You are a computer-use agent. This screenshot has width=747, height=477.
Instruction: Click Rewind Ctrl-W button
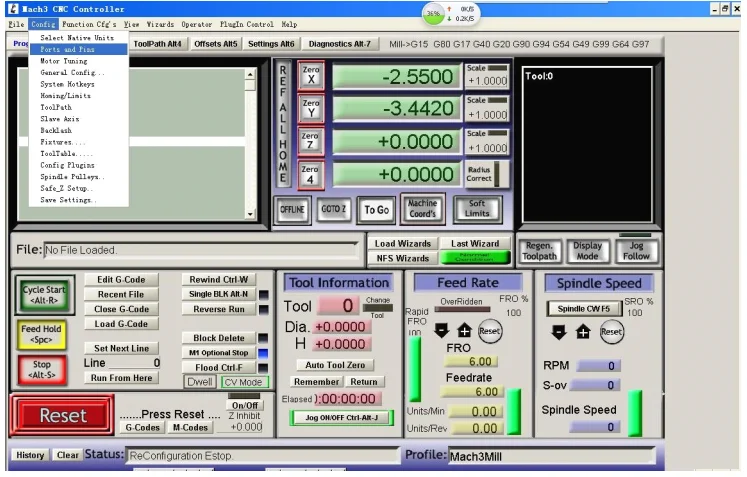pos(219,279)
